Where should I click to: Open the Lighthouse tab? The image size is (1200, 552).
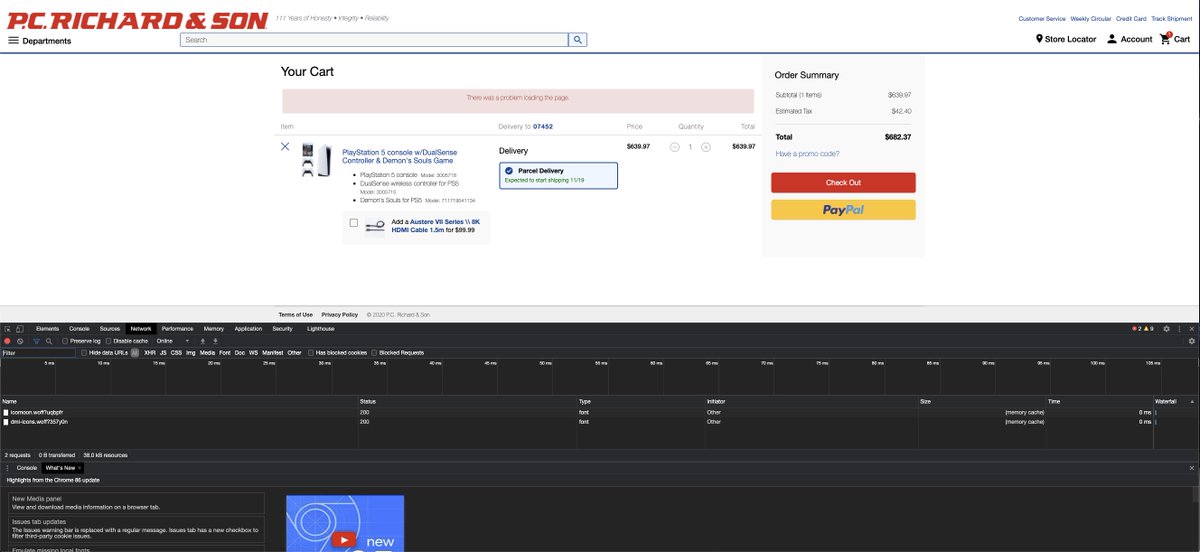click(321, 328)
